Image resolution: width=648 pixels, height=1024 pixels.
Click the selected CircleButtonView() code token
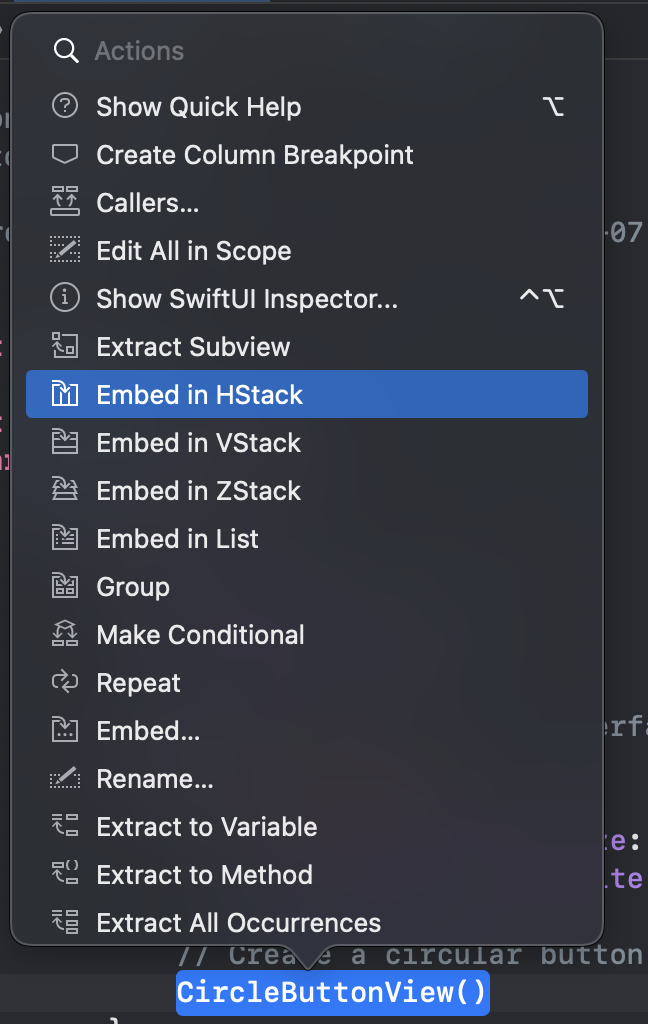click(332, 993)
